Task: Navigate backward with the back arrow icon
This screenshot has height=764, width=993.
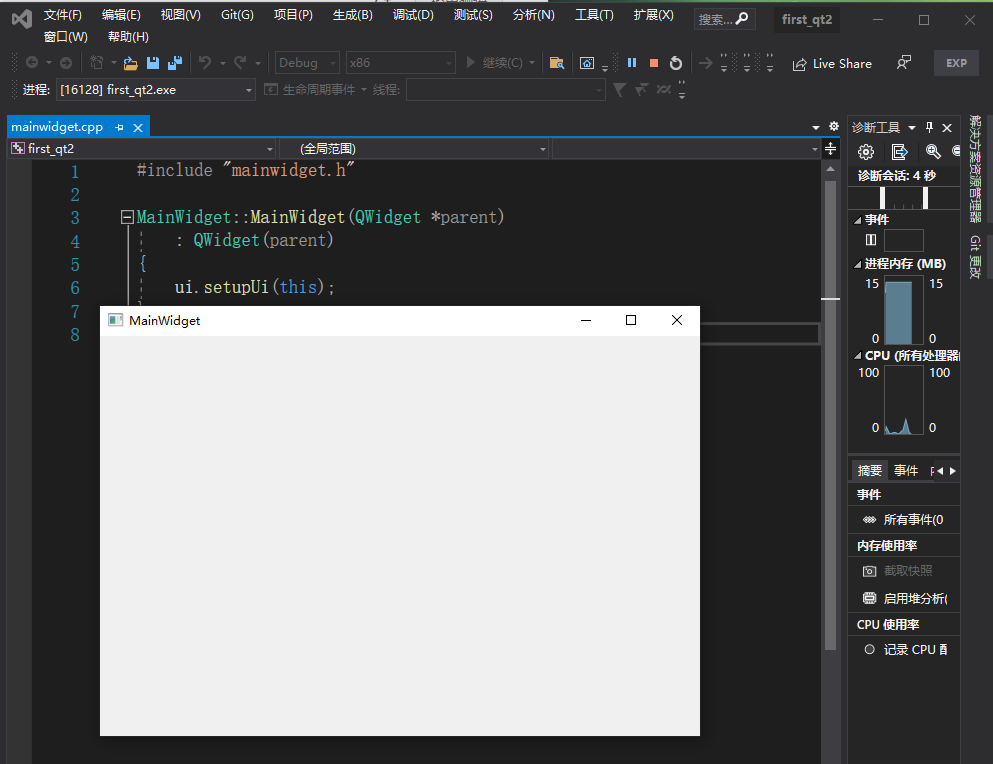Action: (32, 63)
